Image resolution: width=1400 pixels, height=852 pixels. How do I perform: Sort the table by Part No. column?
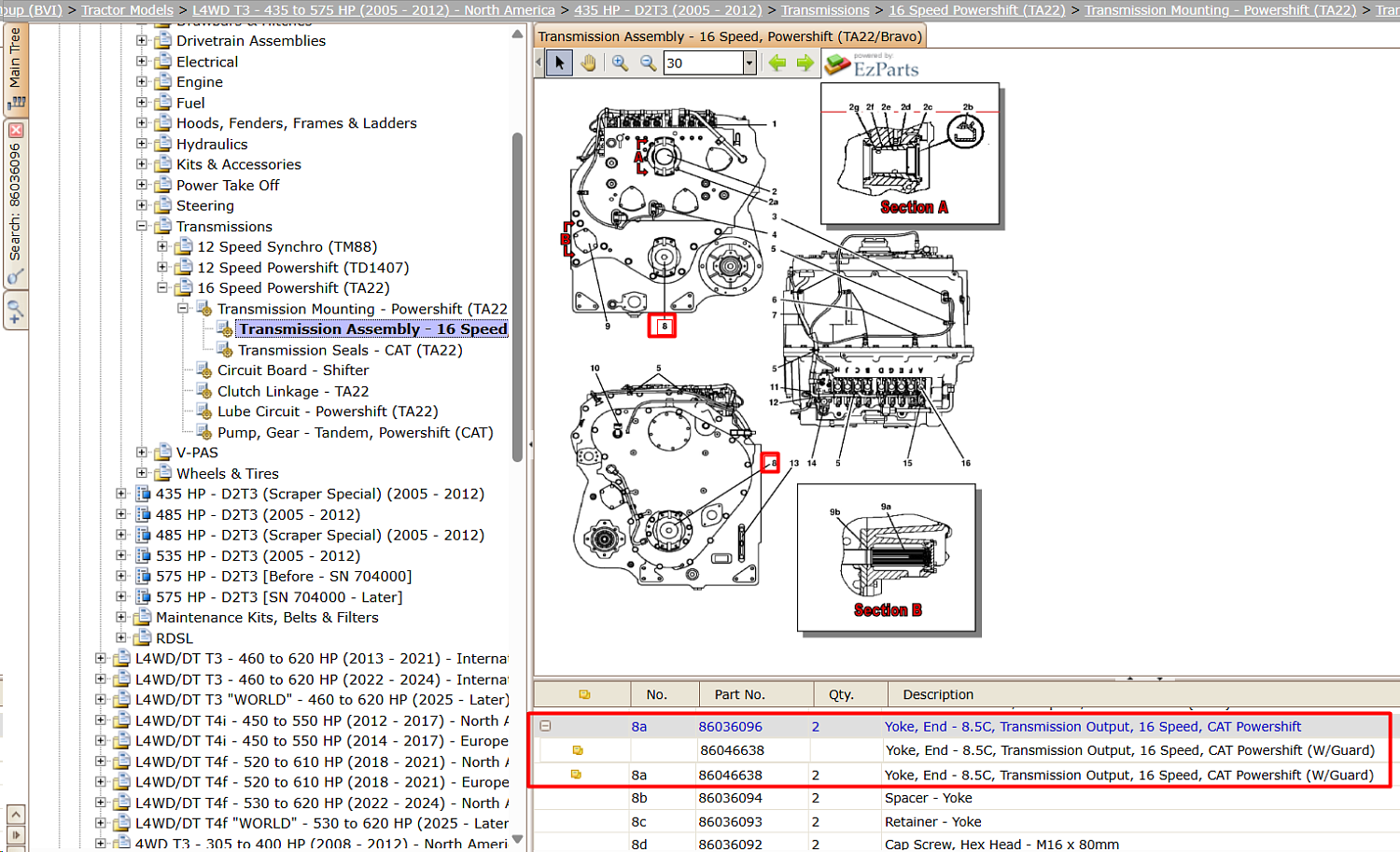756,694
